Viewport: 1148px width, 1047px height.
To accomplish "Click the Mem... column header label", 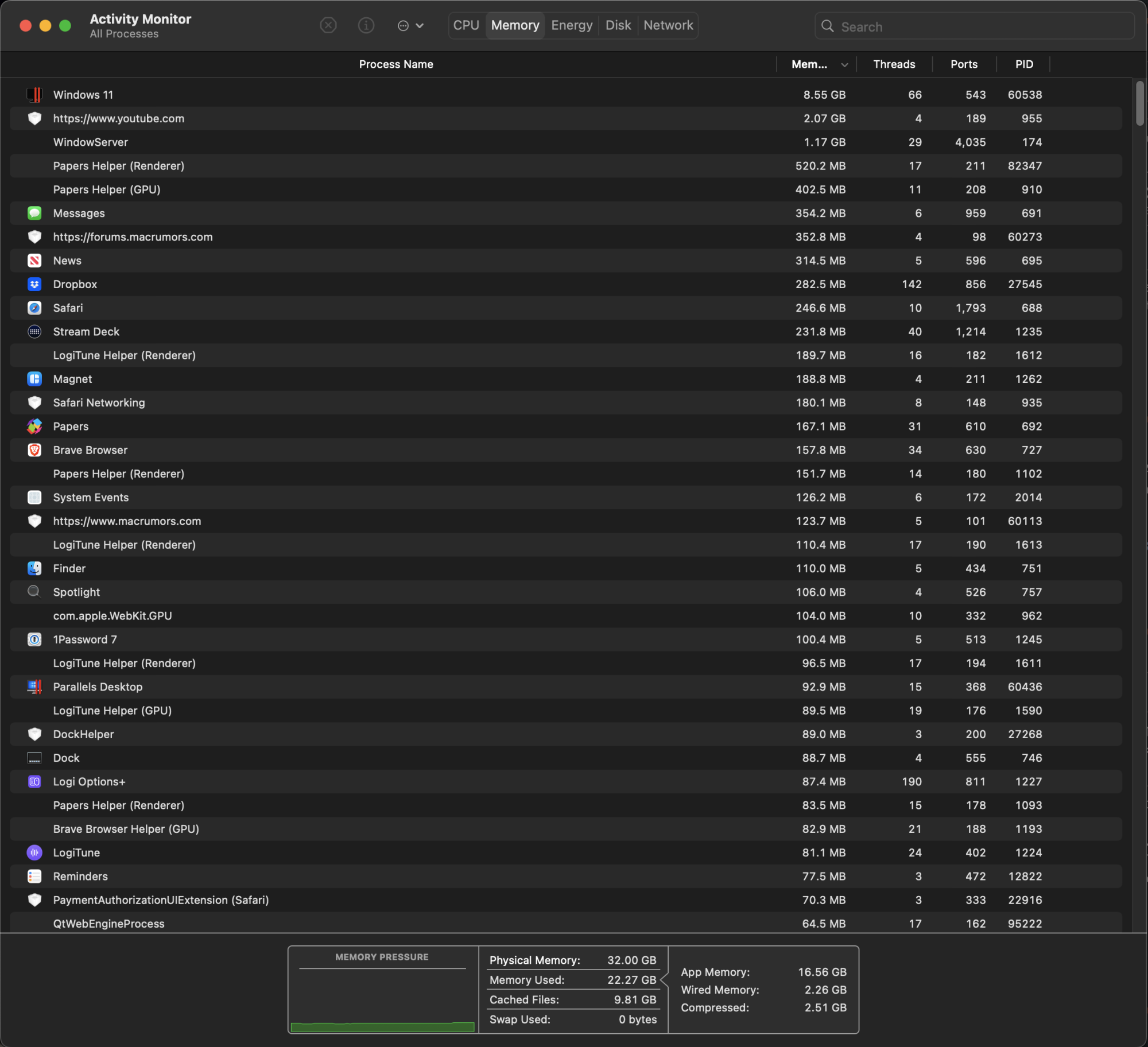I will [x=809, y=64].
